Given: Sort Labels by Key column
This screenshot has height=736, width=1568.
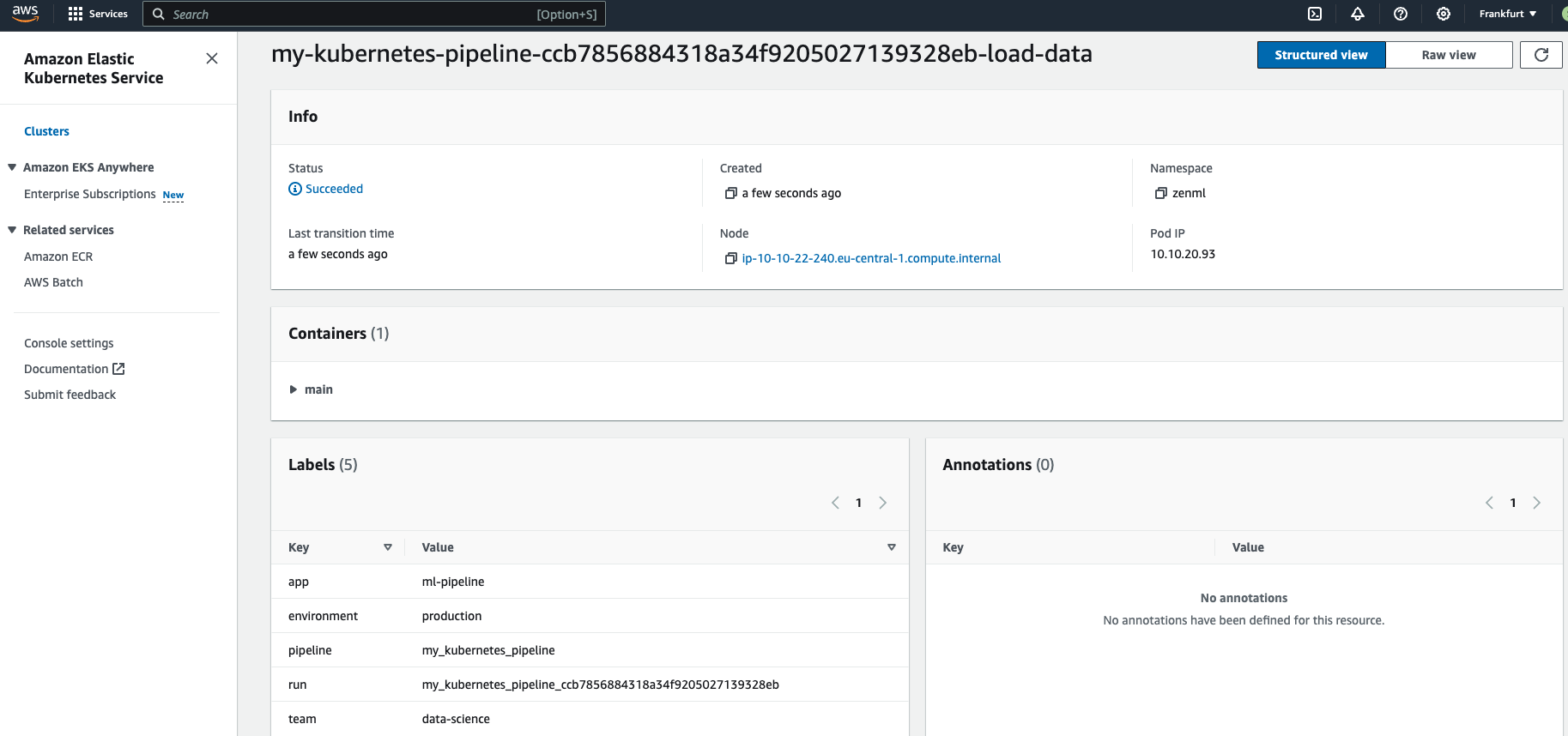Looking at the screenshot, I should pyautogui.click(x=388, y=547).
